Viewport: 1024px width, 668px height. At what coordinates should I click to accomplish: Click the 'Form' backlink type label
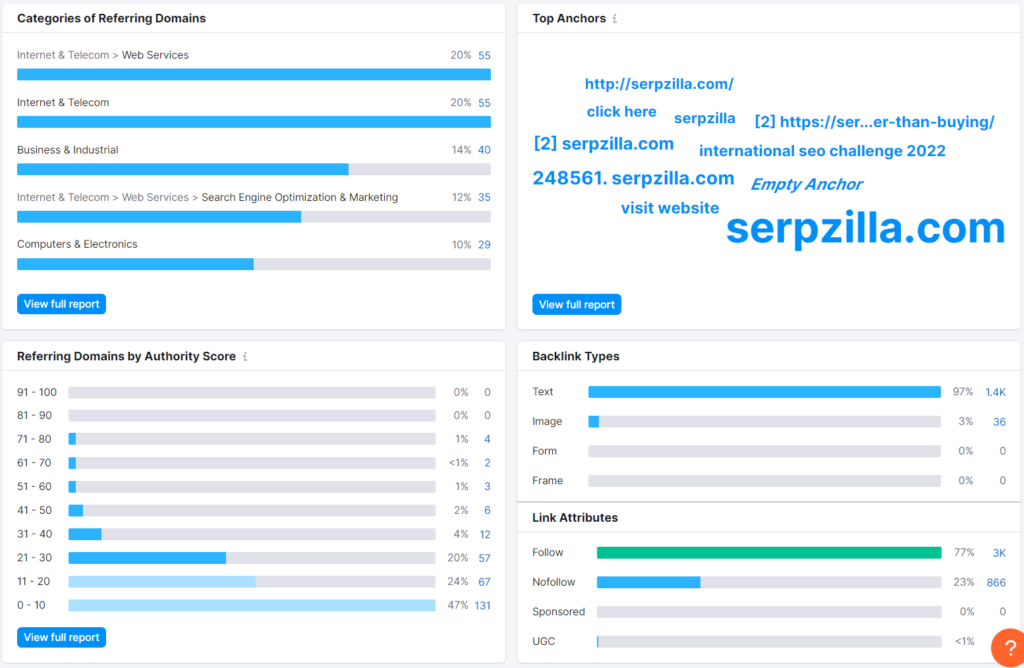click(544, 451)
